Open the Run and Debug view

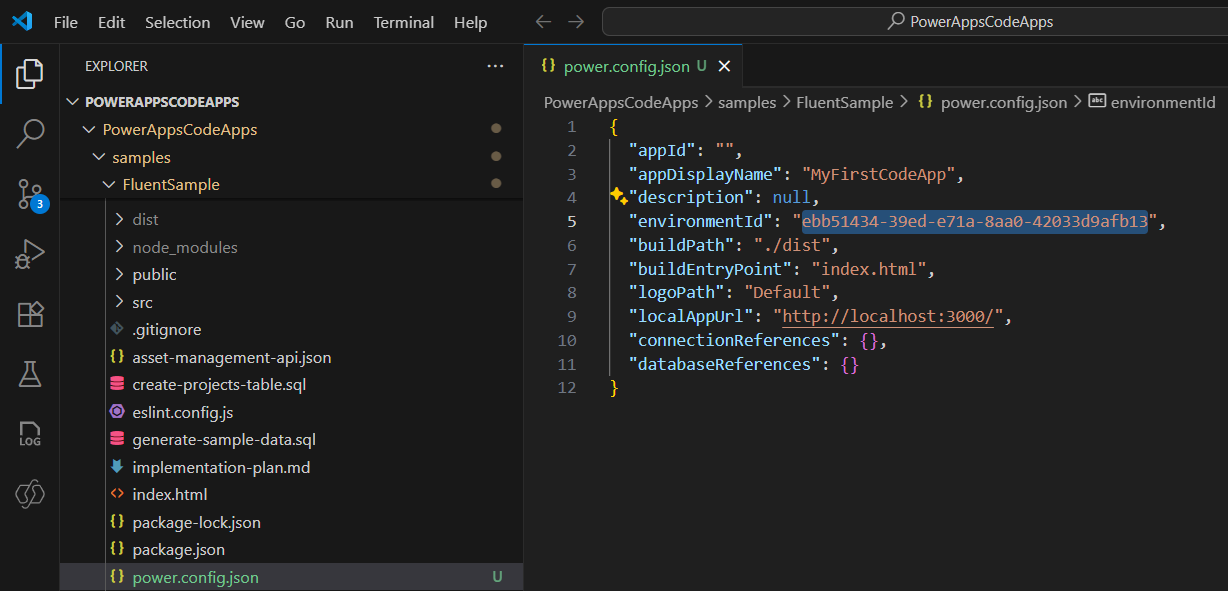pyautogui.click(x=30, y=254)
